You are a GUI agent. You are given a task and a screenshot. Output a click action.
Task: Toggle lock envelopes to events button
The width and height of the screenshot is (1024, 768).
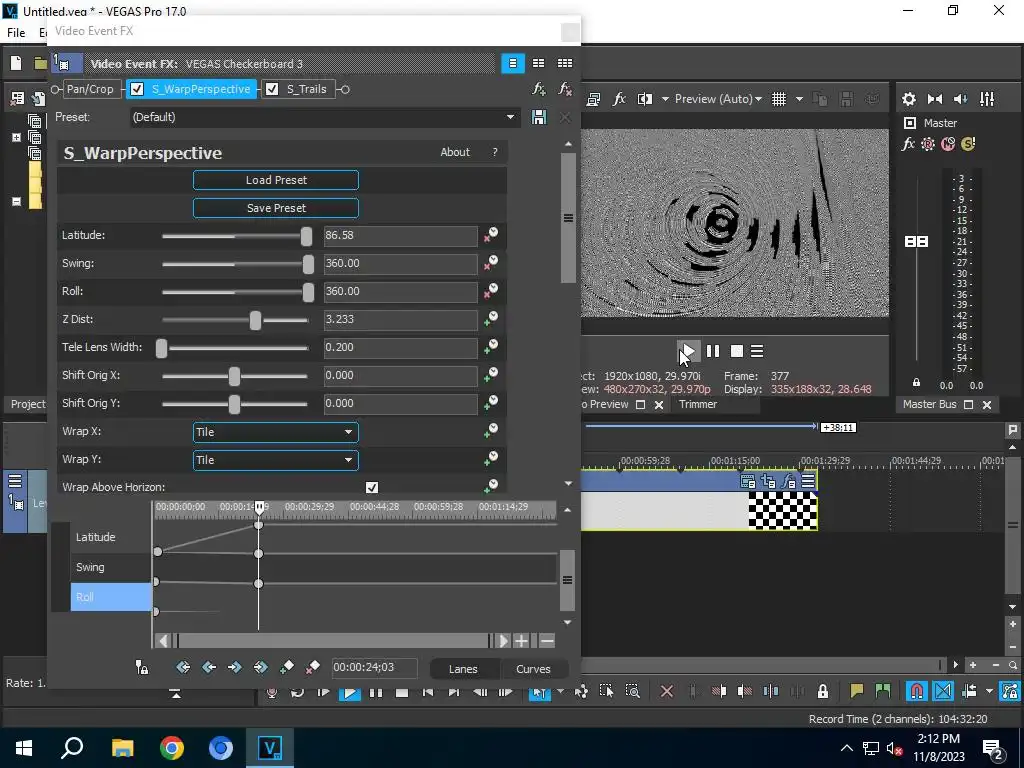point(1010,692)
